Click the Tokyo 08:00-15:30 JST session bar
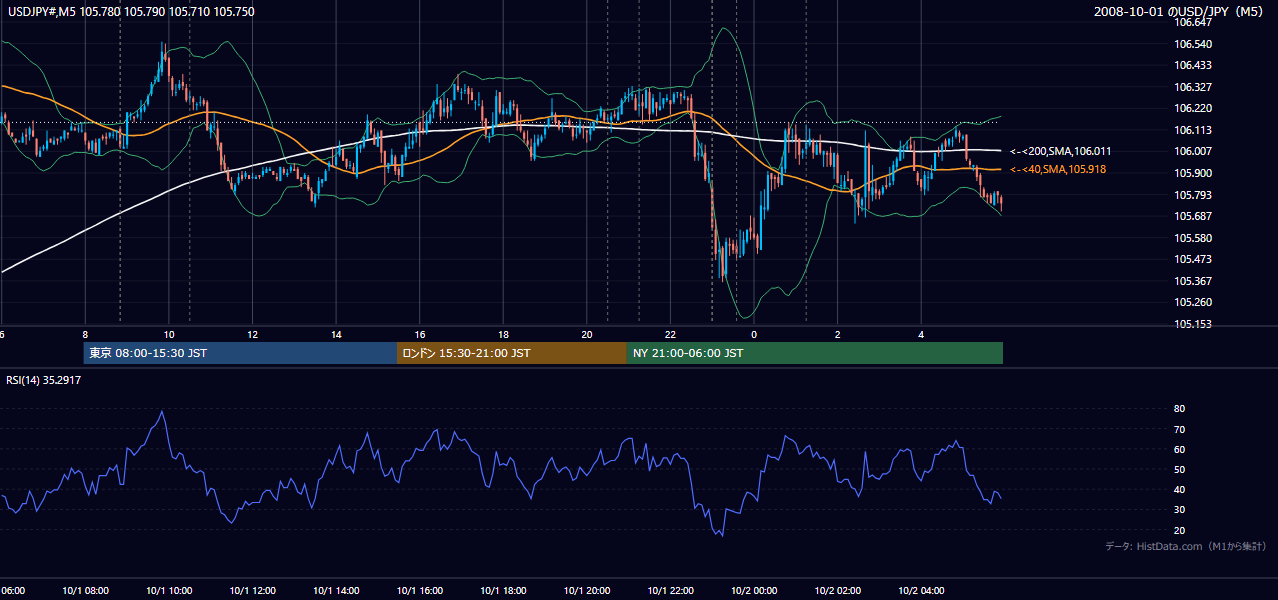This screenshot has height=600, width=1278. click(x=240, y=353)
